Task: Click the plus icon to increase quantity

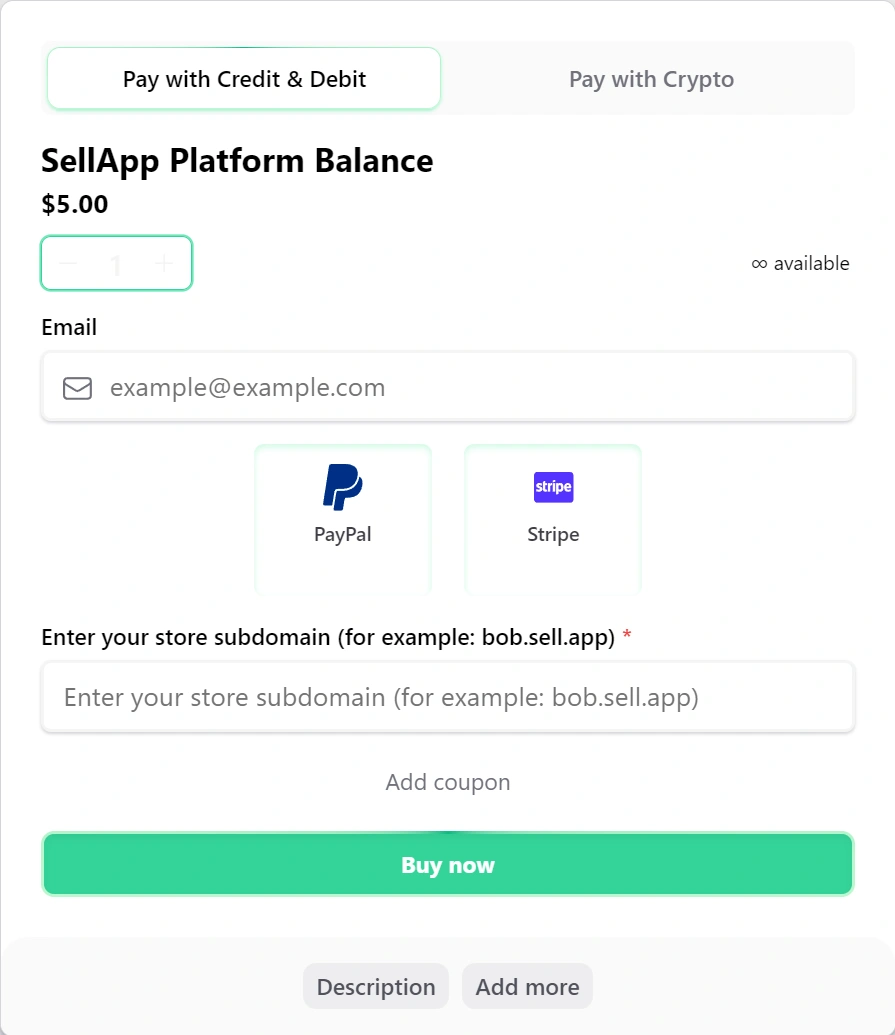Action: (163, 263)
